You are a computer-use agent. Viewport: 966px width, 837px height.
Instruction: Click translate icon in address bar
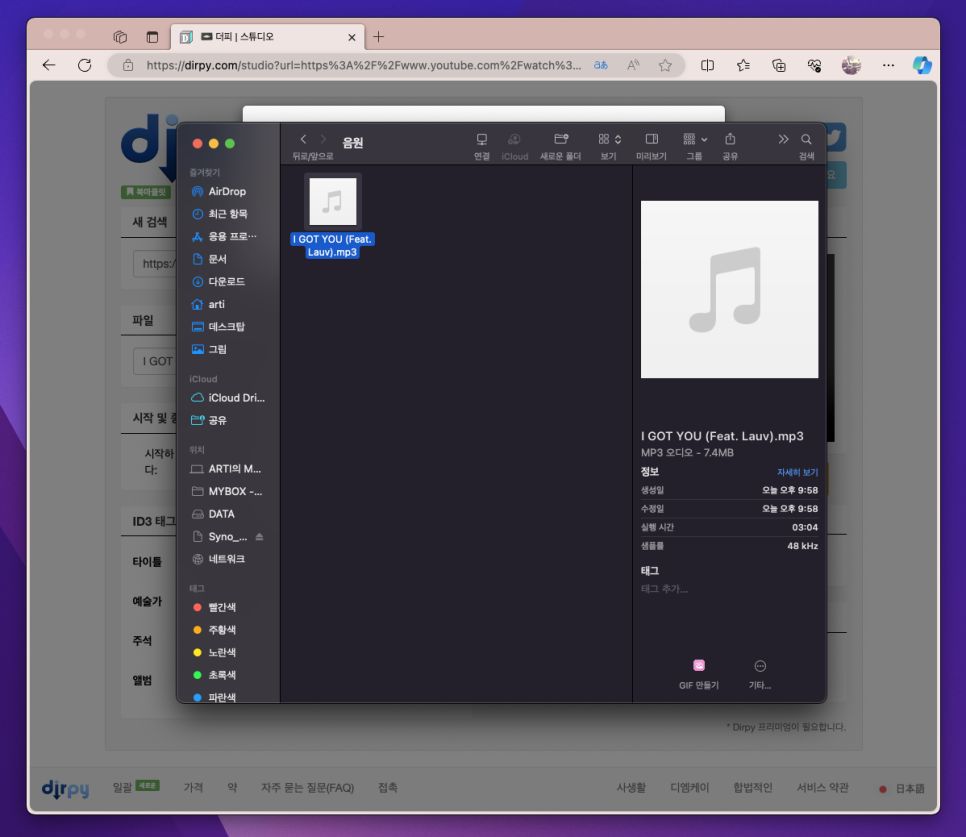pos(601,65)
